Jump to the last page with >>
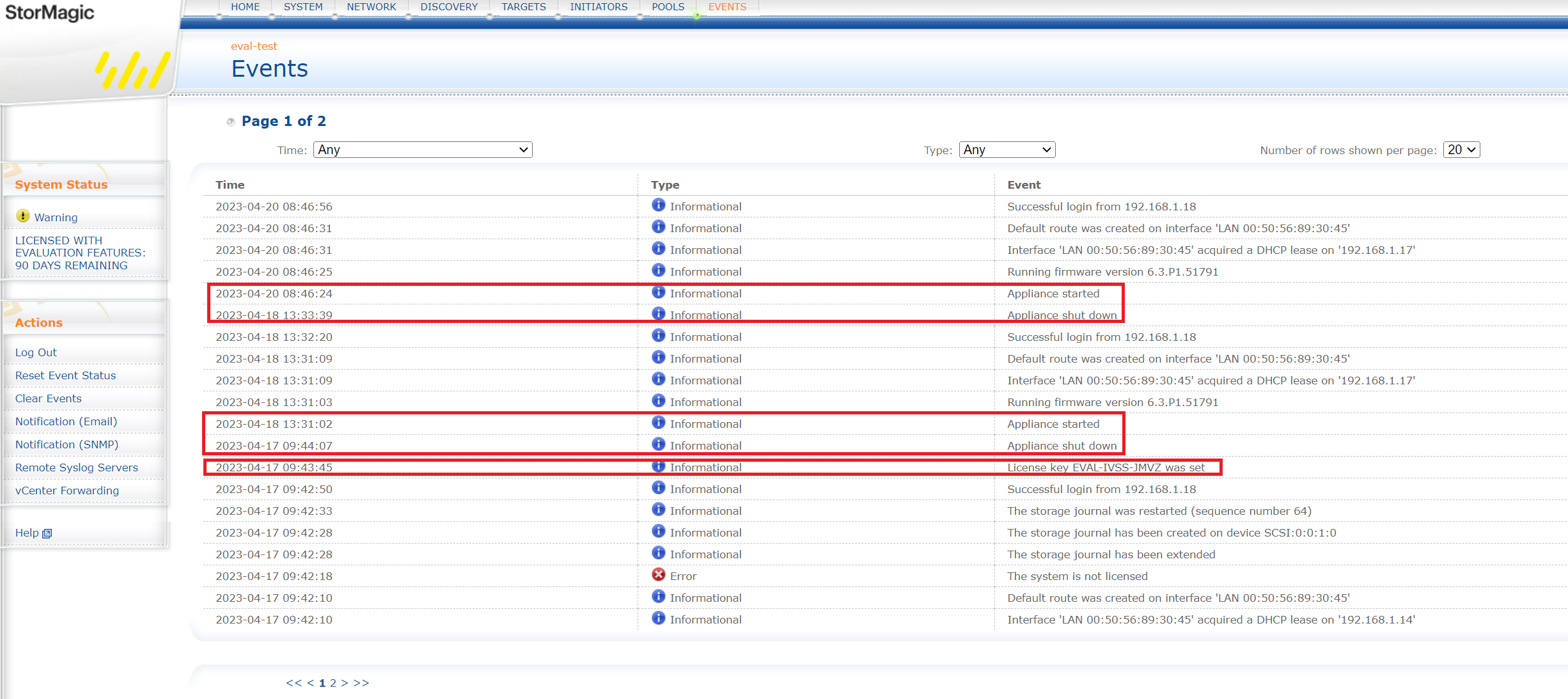Screen dimensions: 1568x699 click(x=361, y=683)
